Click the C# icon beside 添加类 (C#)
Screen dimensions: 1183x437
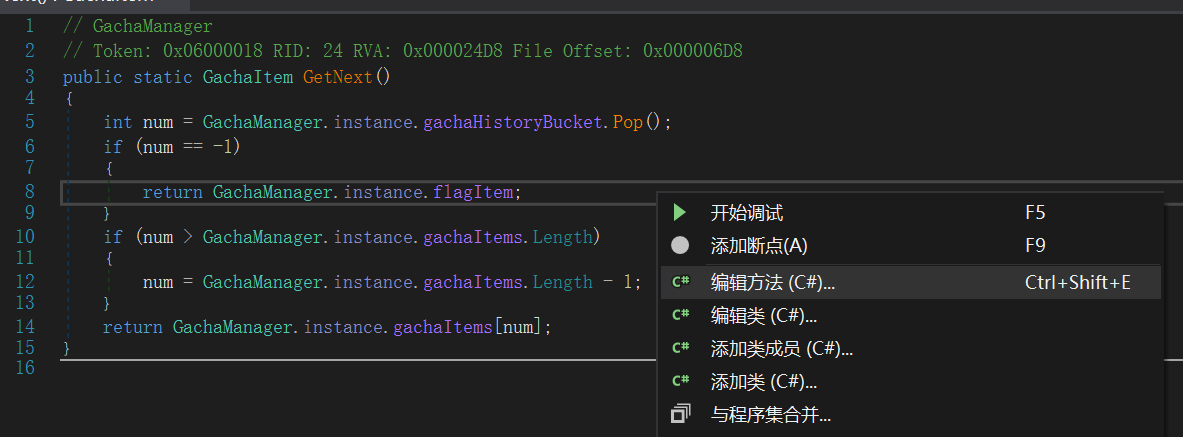[681, 380]
